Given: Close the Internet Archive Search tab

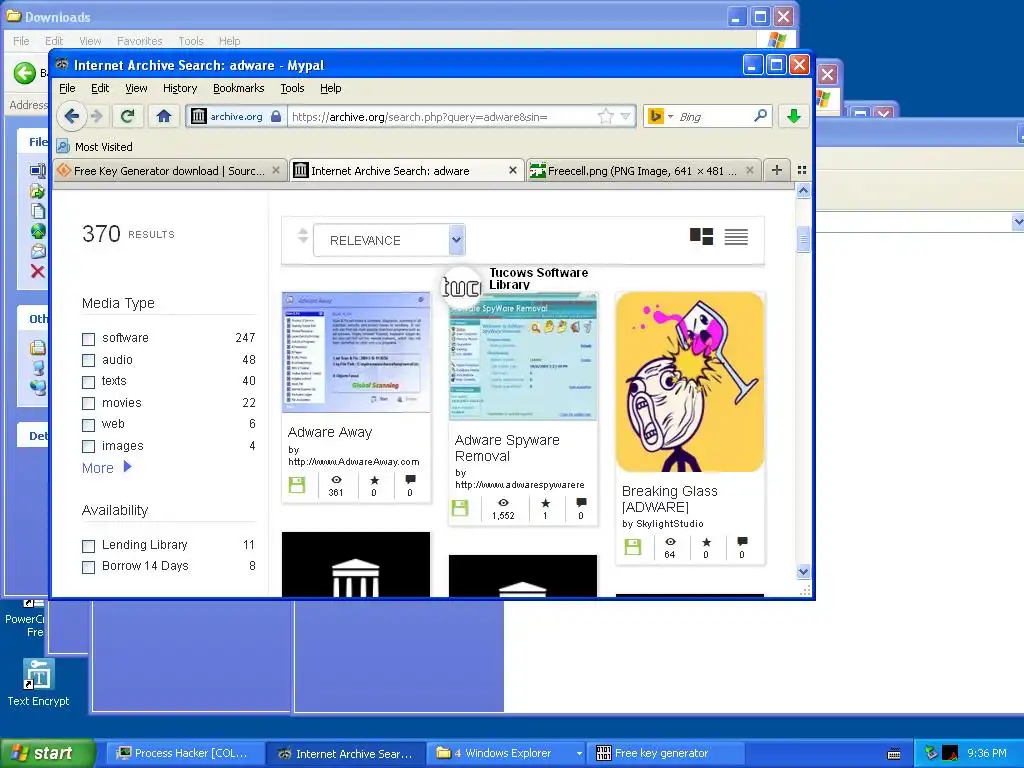Looking at the screenshot, I should 513,170.
